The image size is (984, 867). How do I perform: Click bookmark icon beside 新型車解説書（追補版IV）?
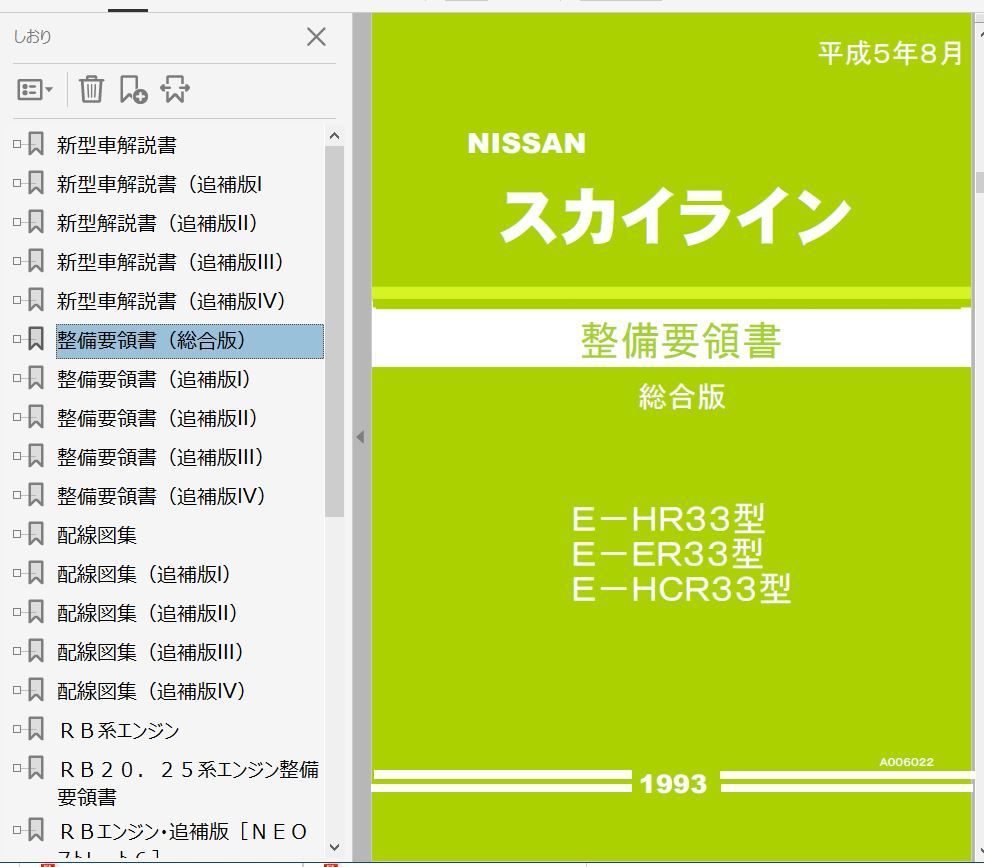(x=36, y=299)
